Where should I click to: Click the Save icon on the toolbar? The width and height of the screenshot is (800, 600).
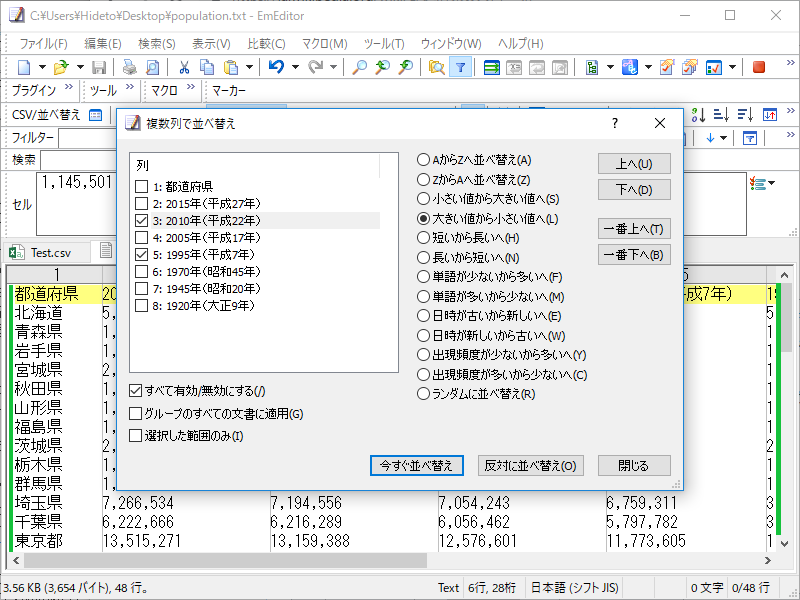tap(97, 67)
